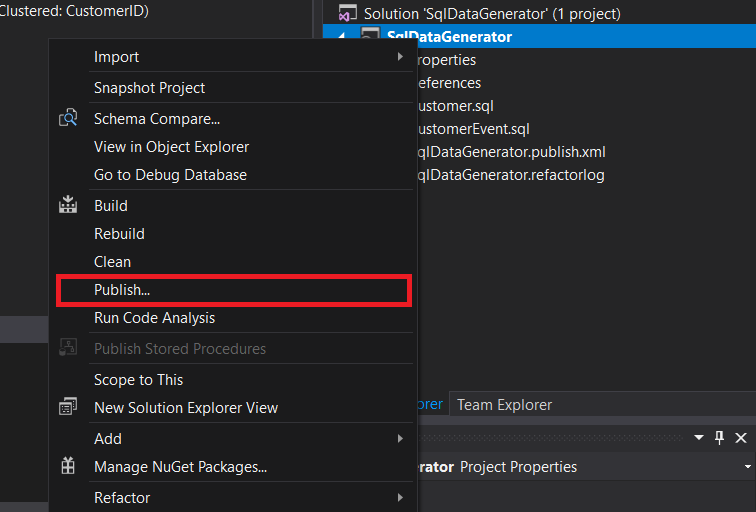Open SqlDataGenerator.publish.xml file
The image size is (756, 512).
[x=512, y=152]
